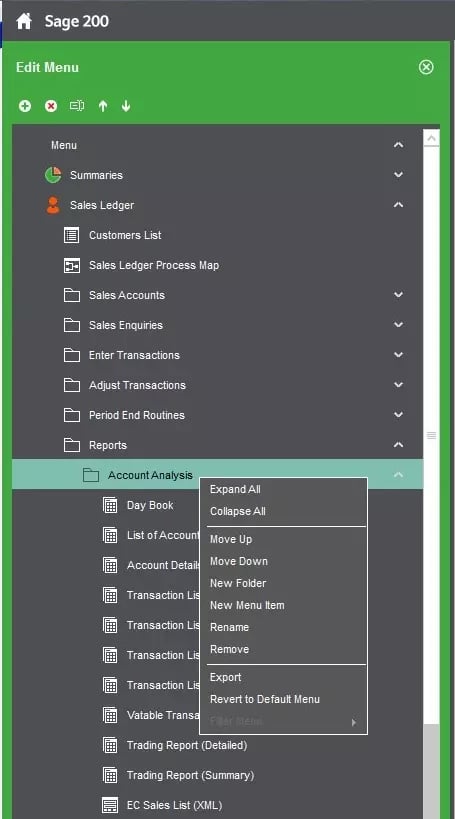The width and height of the screenshot is (455, 819).
Task: Click the Sales Ledger Process Map icon
Action: (x=72, y=265)
